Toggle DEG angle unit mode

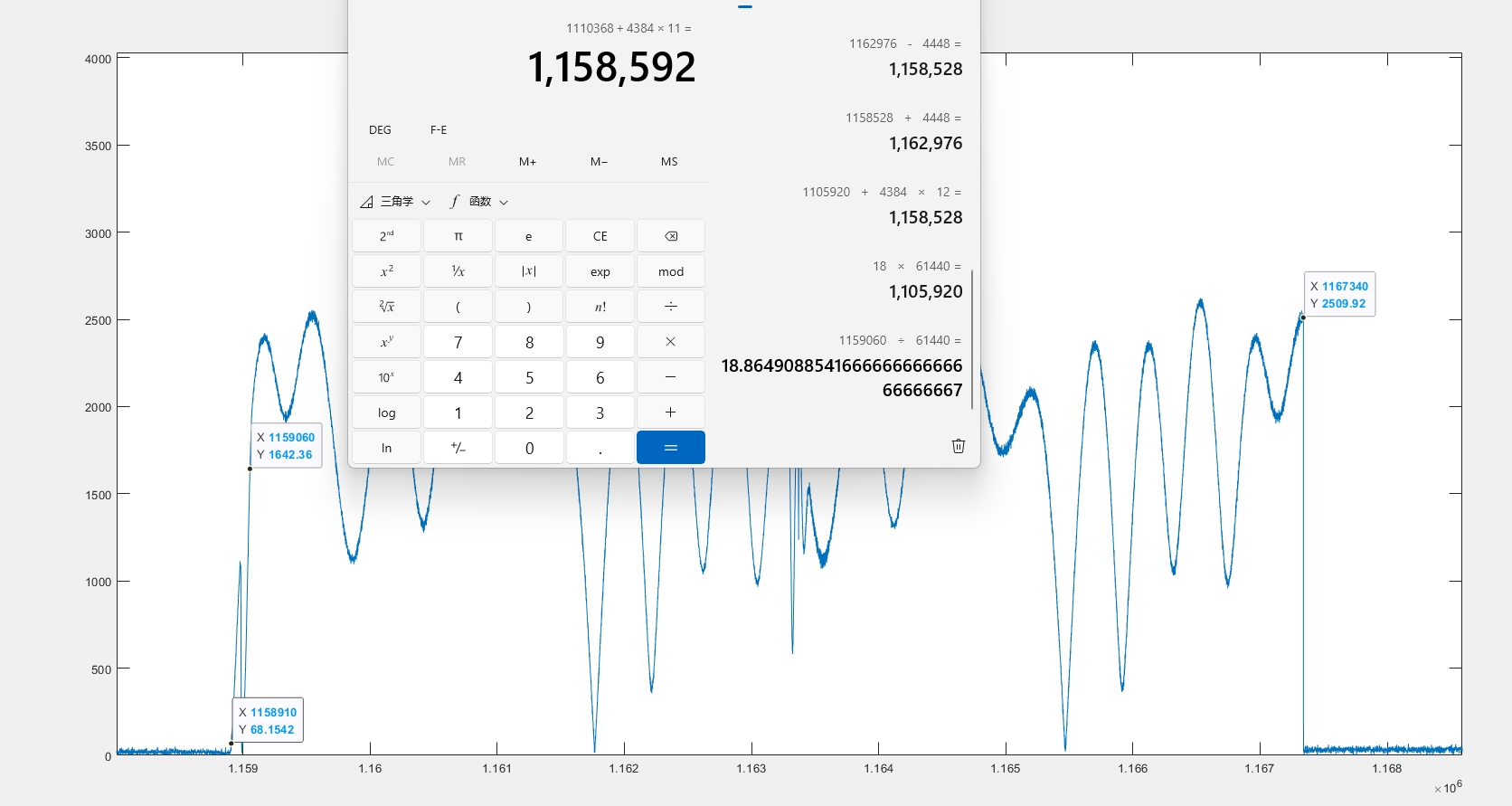pos(380,130)
